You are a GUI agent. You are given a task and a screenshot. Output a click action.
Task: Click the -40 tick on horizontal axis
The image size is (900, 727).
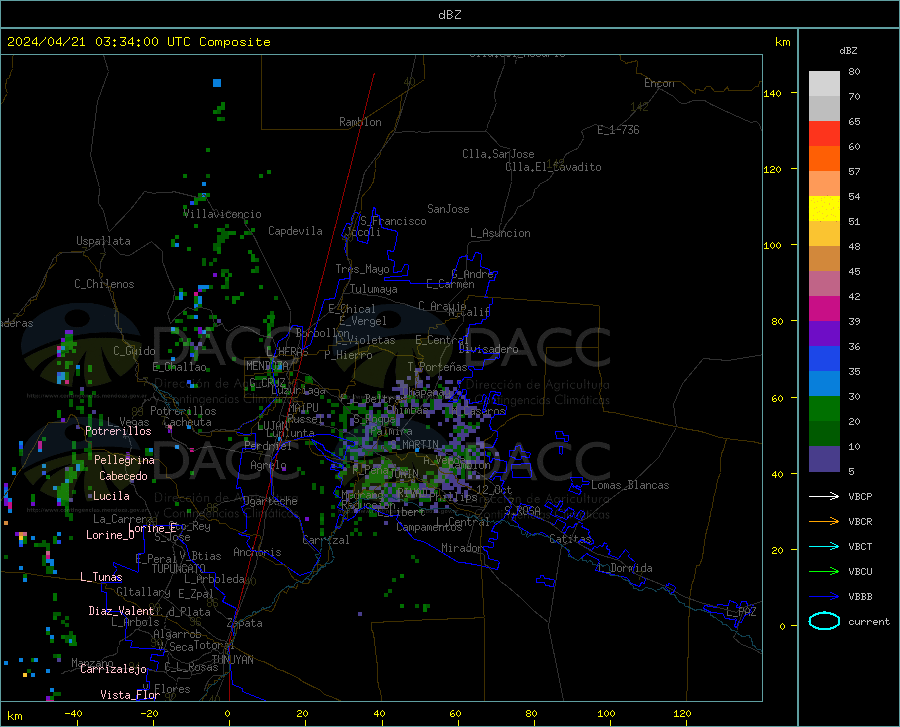(x=73, y=713)
